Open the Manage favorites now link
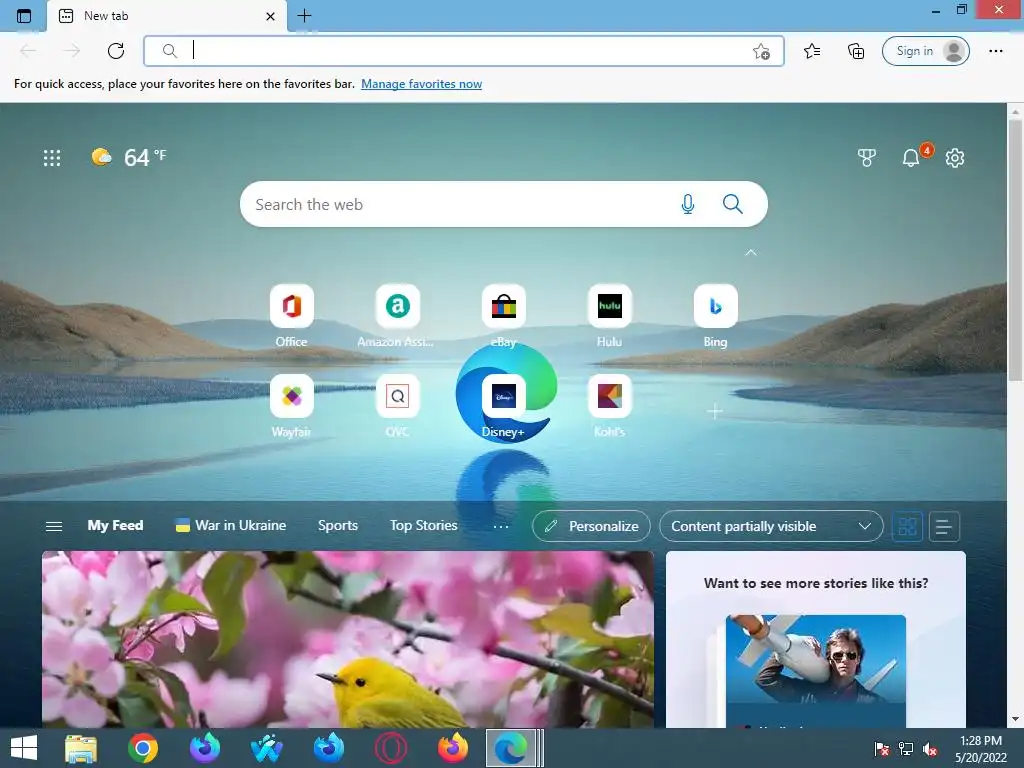 (x=421, y=84)
